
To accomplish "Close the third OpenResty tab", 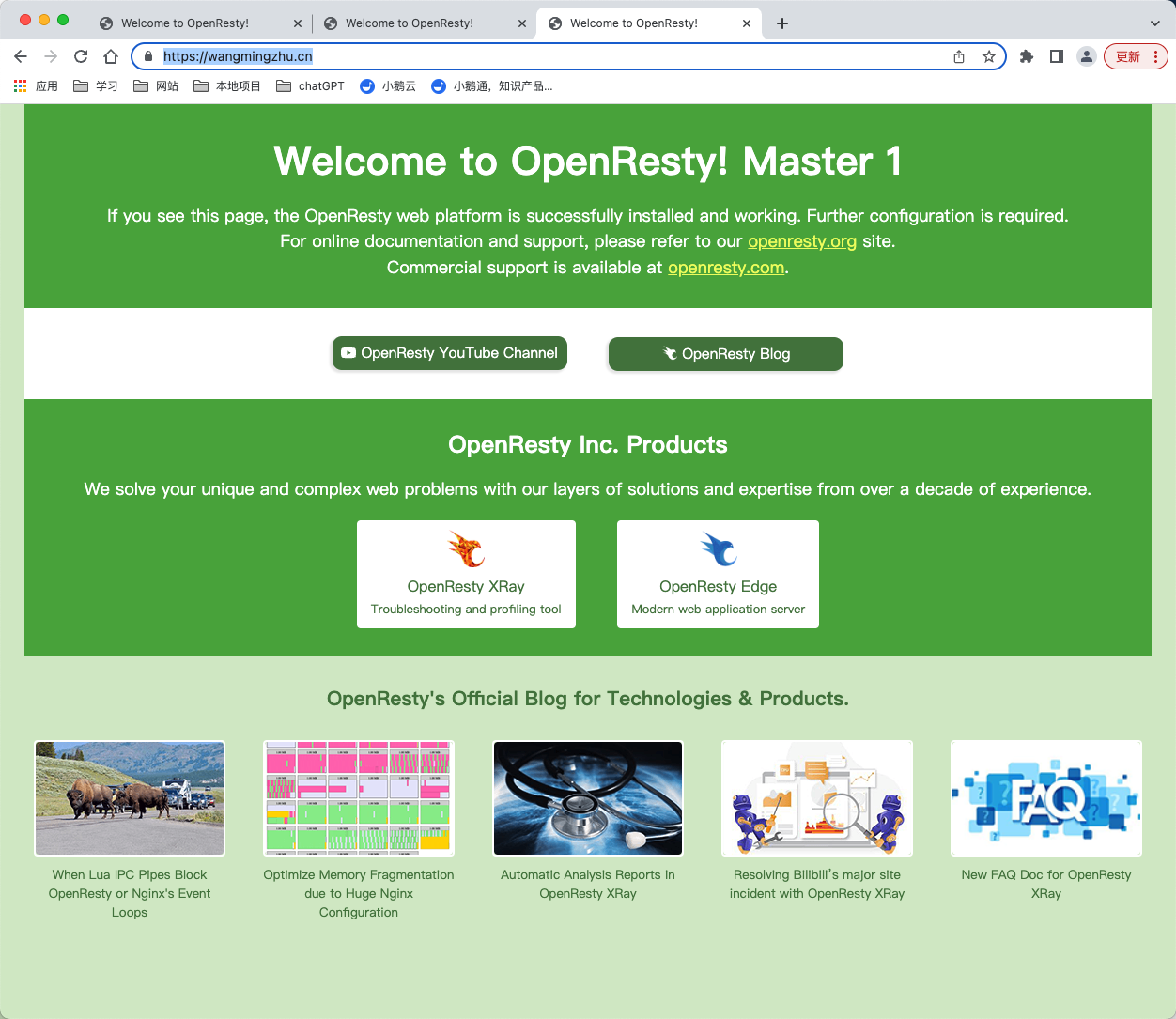I will (x=747, y=23).
